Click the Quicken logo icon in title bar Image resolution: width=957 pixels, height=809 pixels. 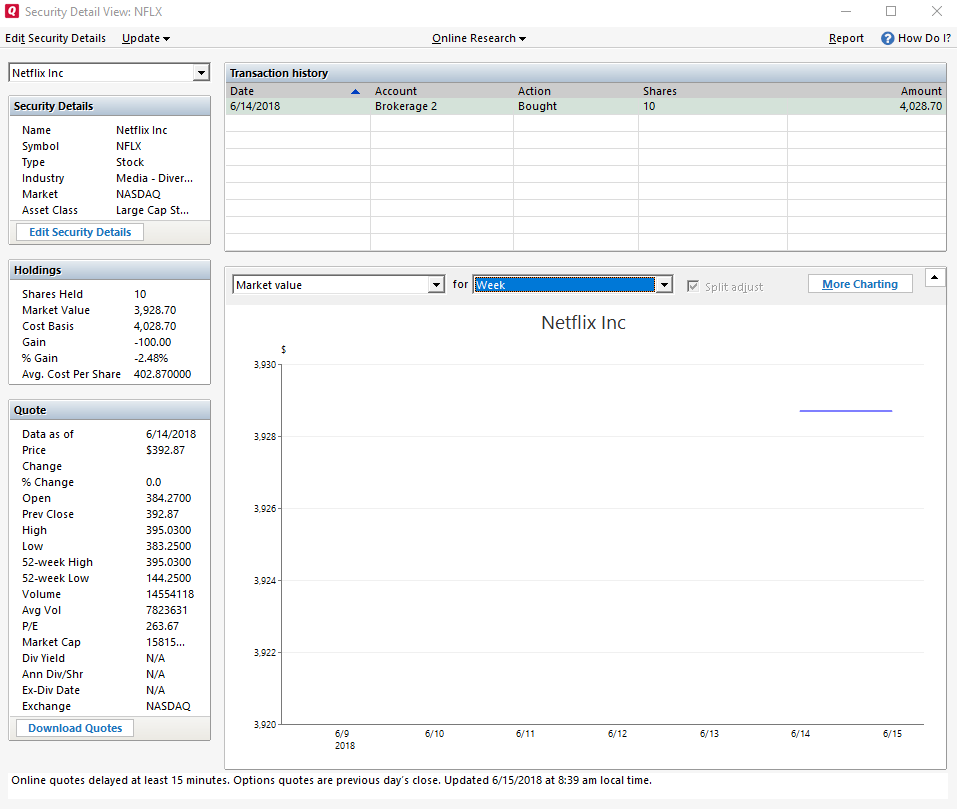click(x=12, y=12)
